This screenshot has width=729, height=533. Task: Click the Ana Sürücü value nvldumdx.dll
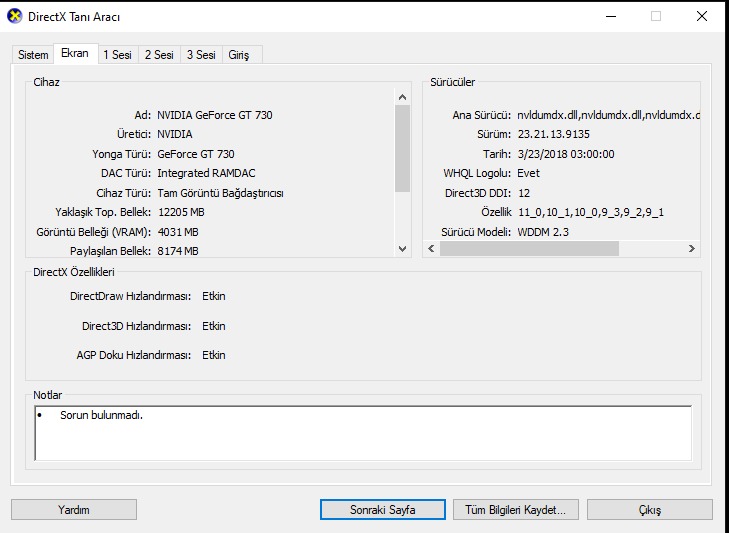609,115
